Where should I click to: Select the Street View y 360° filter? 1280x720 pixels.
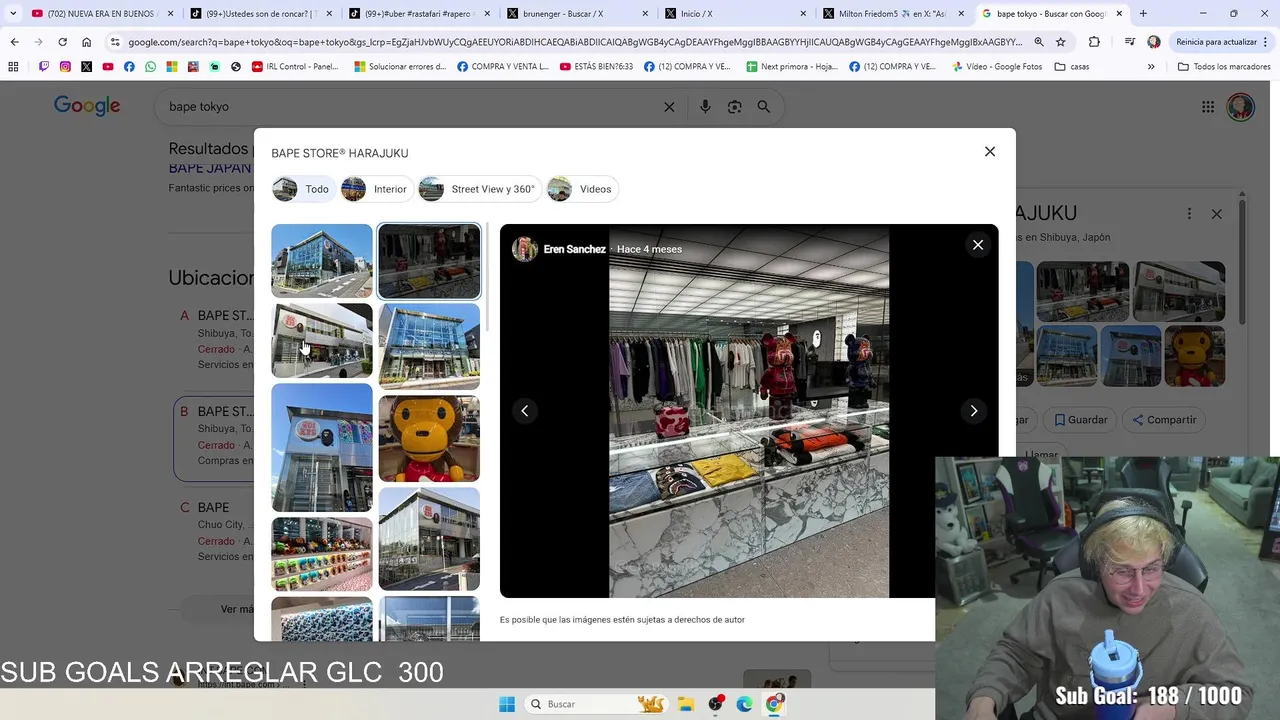click(x=480, y=189)
